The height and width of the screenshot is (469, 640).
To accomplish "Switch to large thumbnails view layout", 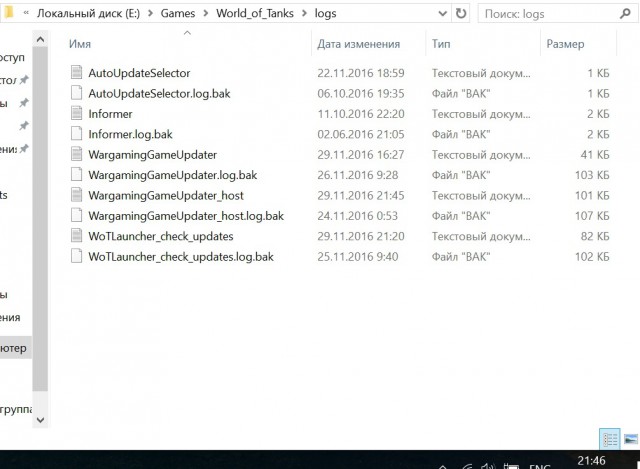I will [x=631, y=439].
